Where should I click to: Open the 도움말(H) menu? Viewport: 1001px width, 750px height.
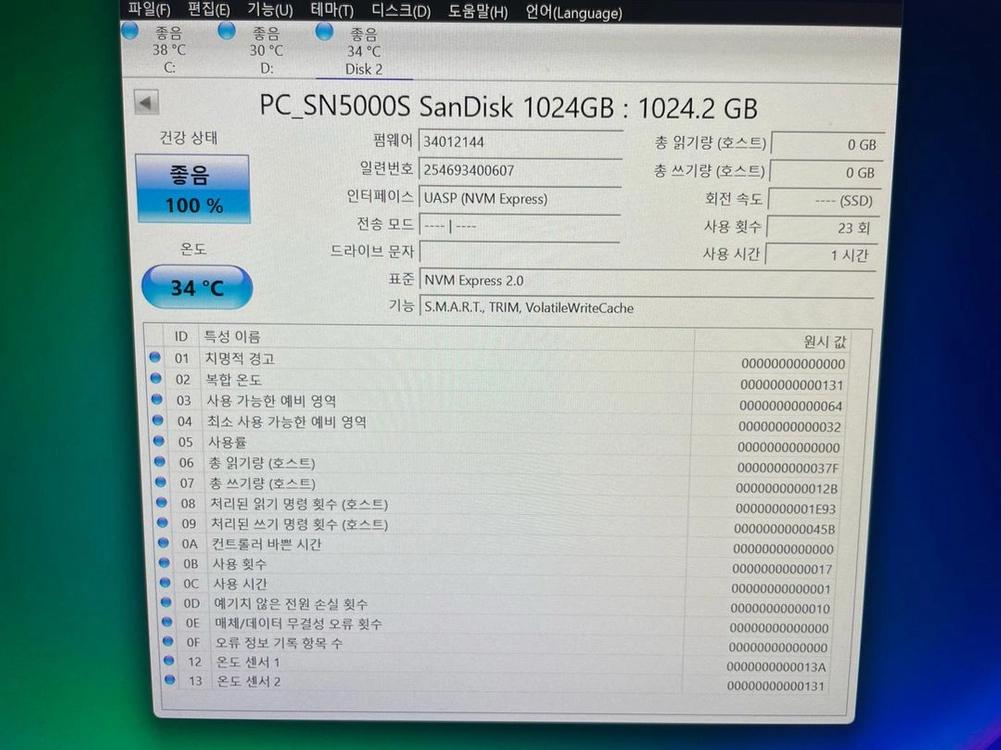(x=478, y=12)
